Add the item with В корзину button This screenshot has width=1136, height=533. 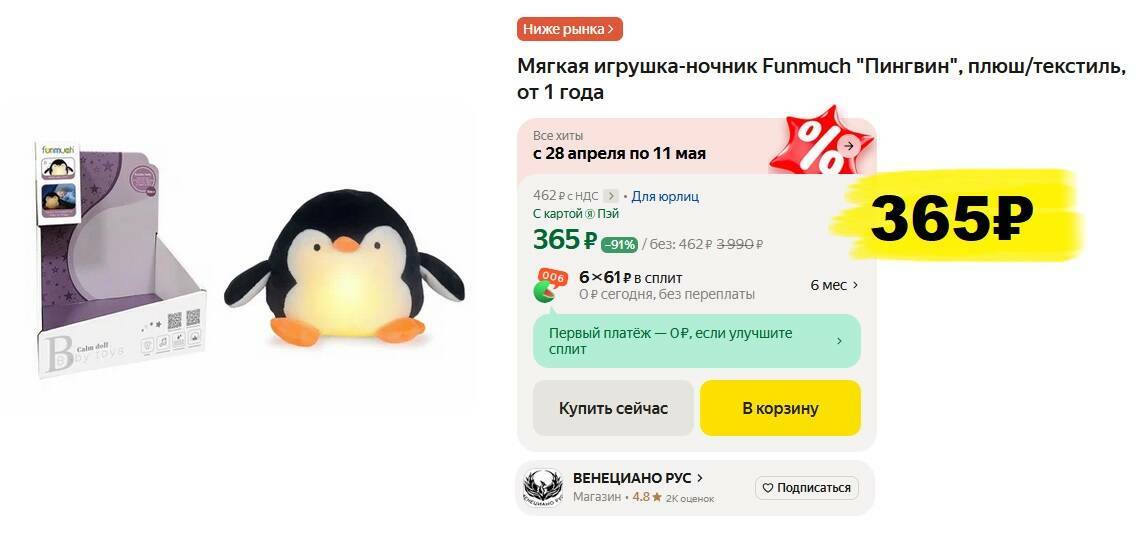(x=780, y=408)
